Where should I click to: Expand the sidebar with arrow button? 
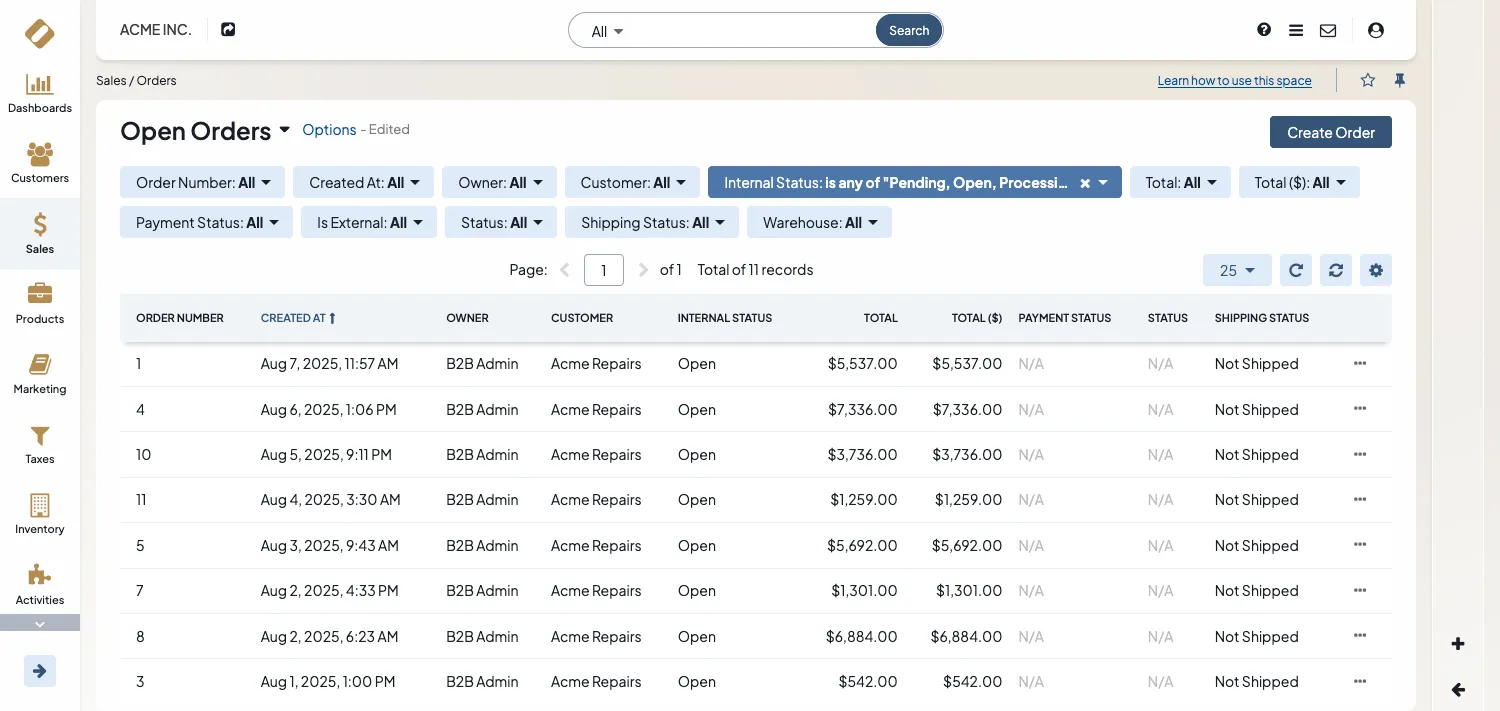pyautogui.click(x=40, y=671)
